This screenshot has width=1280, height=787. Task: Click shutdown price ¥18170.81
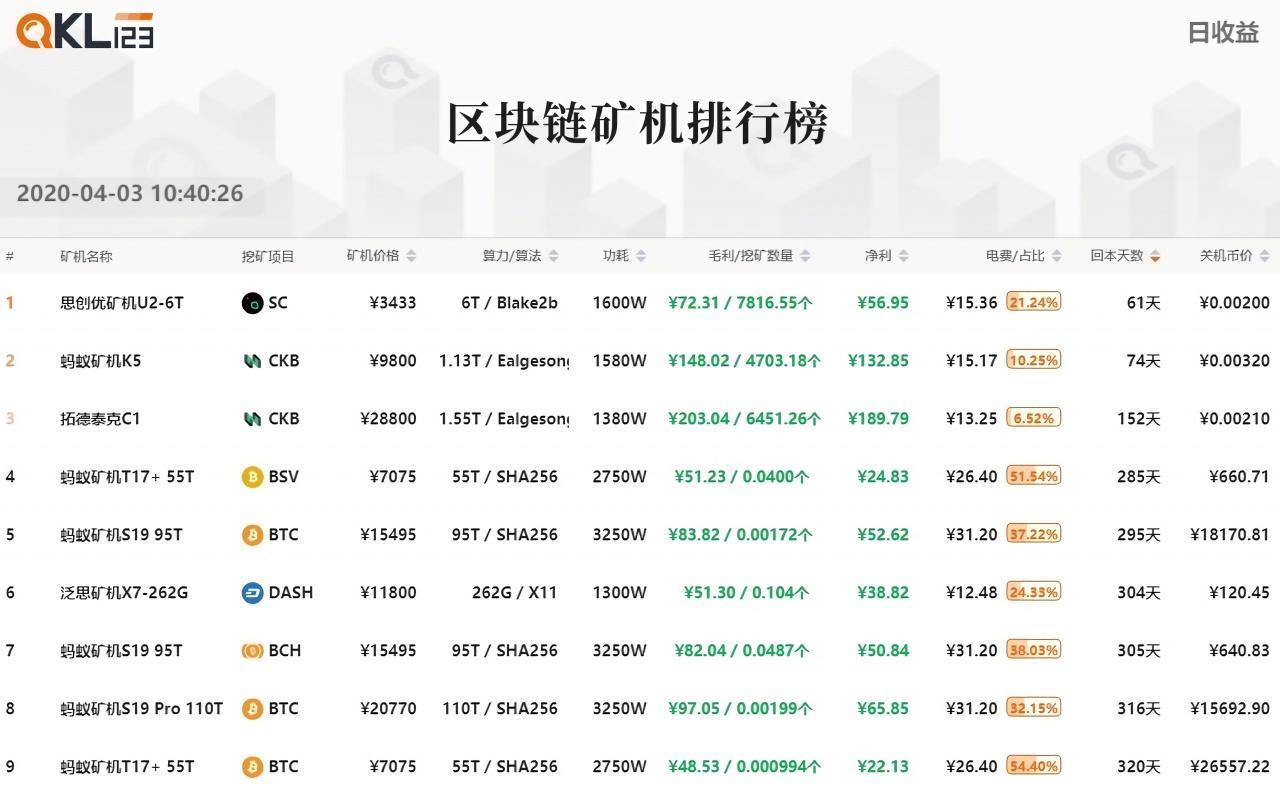pyautogui.click(x=1230, y=535)
